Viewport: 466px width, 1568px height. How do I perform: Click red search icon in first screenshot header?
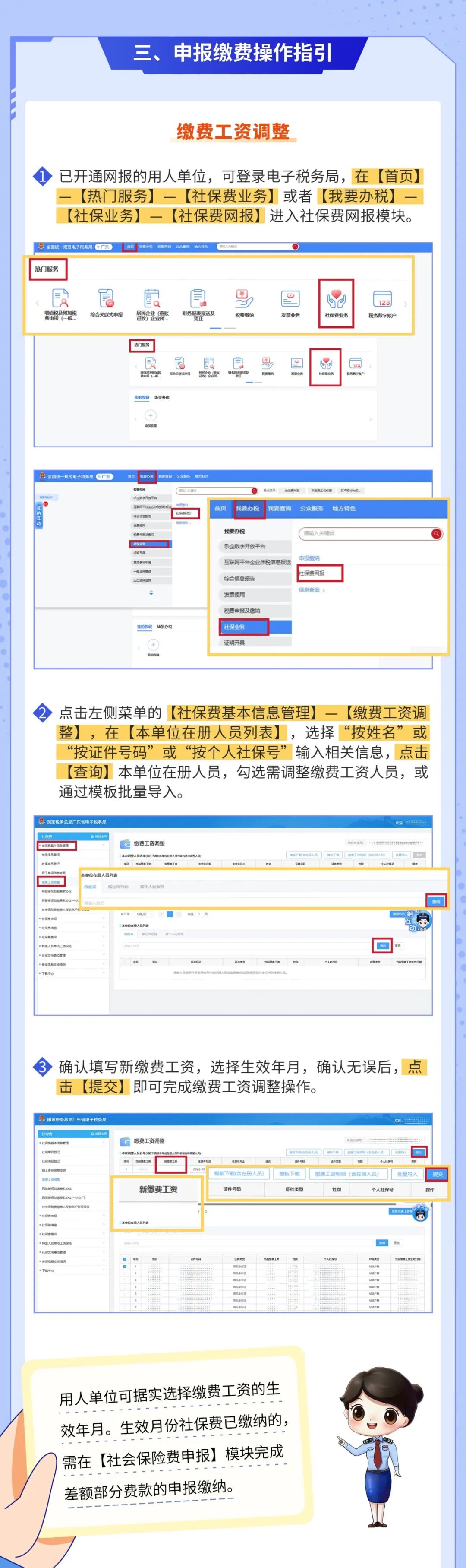tap(295, 247)
